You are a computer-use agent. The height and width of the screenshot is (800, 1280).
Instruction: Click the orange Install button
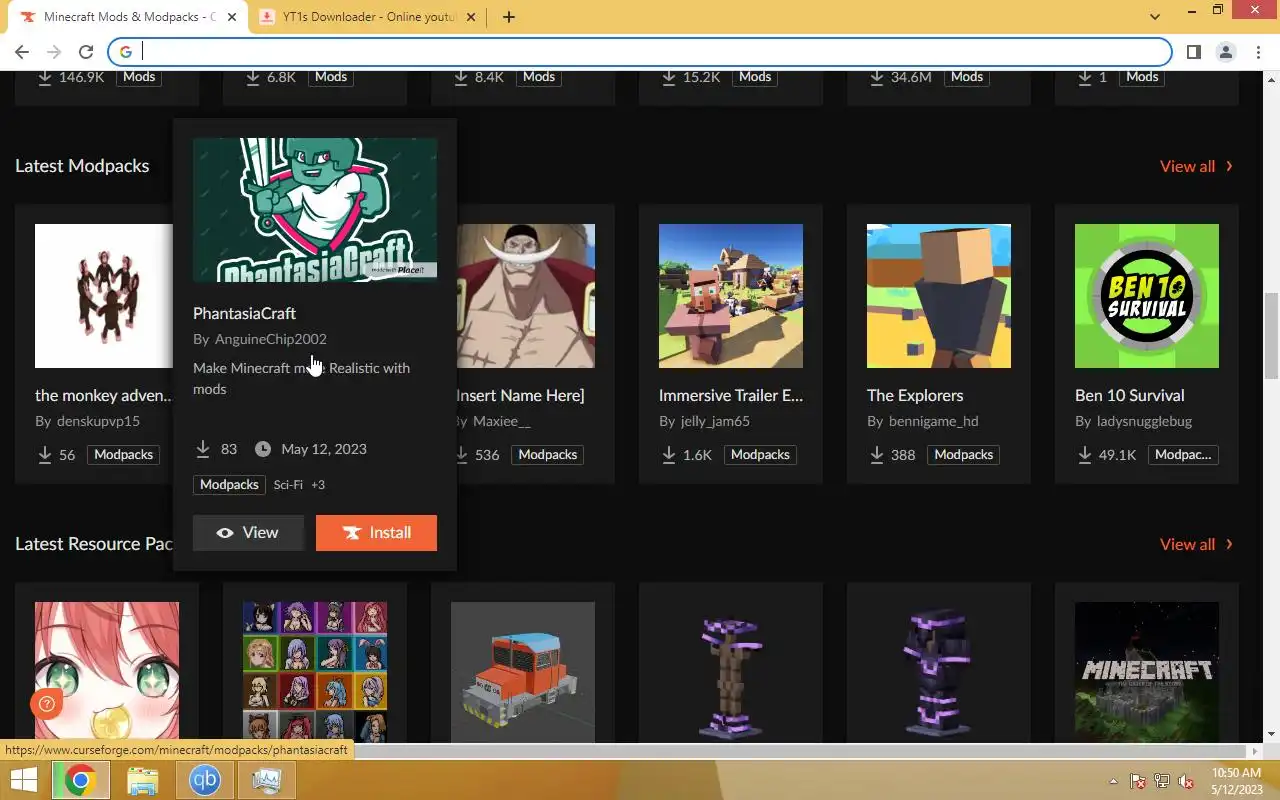point(376,533)
